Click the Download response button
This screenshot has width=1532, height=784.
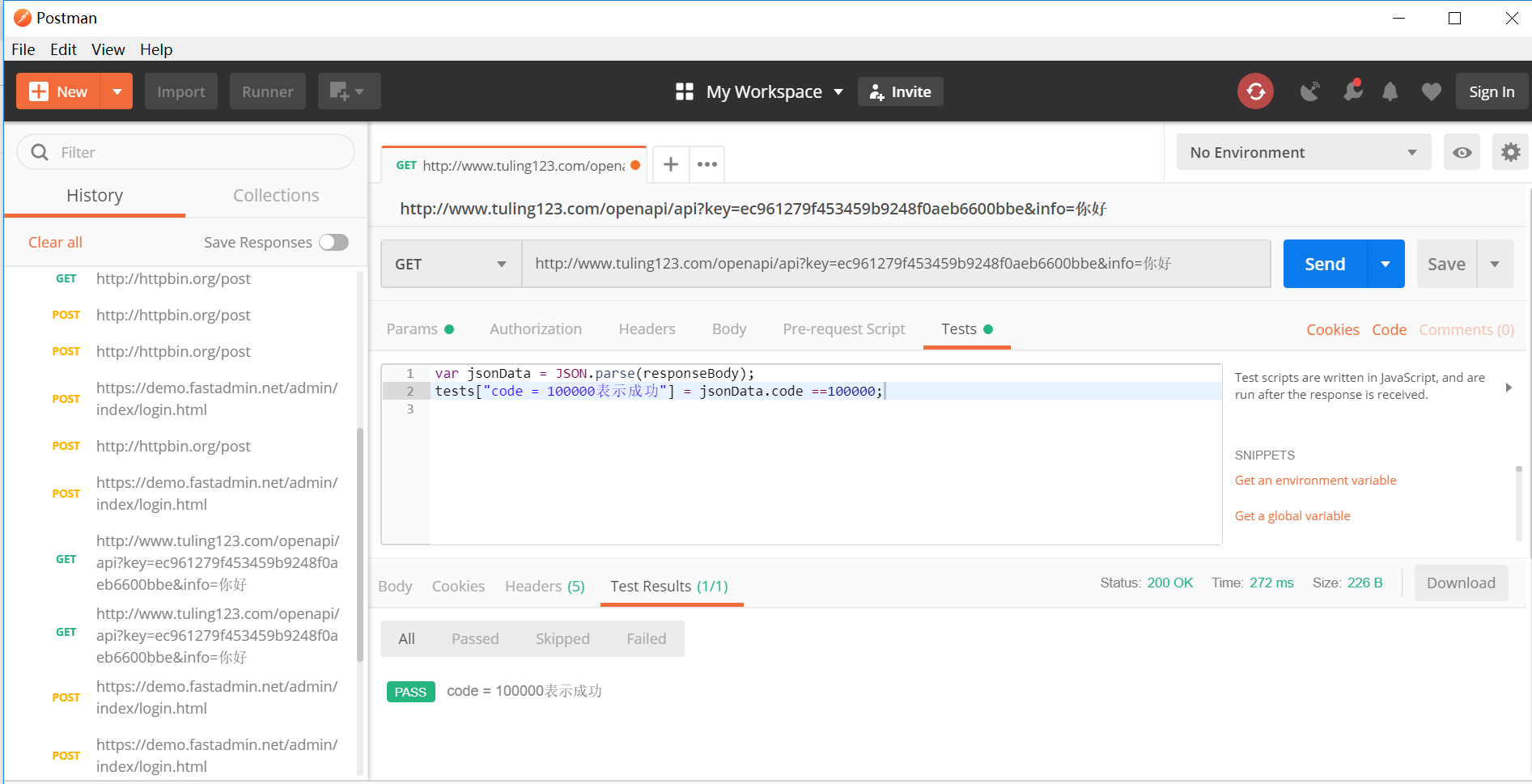pyautogui.click(x=1461, y=583)
